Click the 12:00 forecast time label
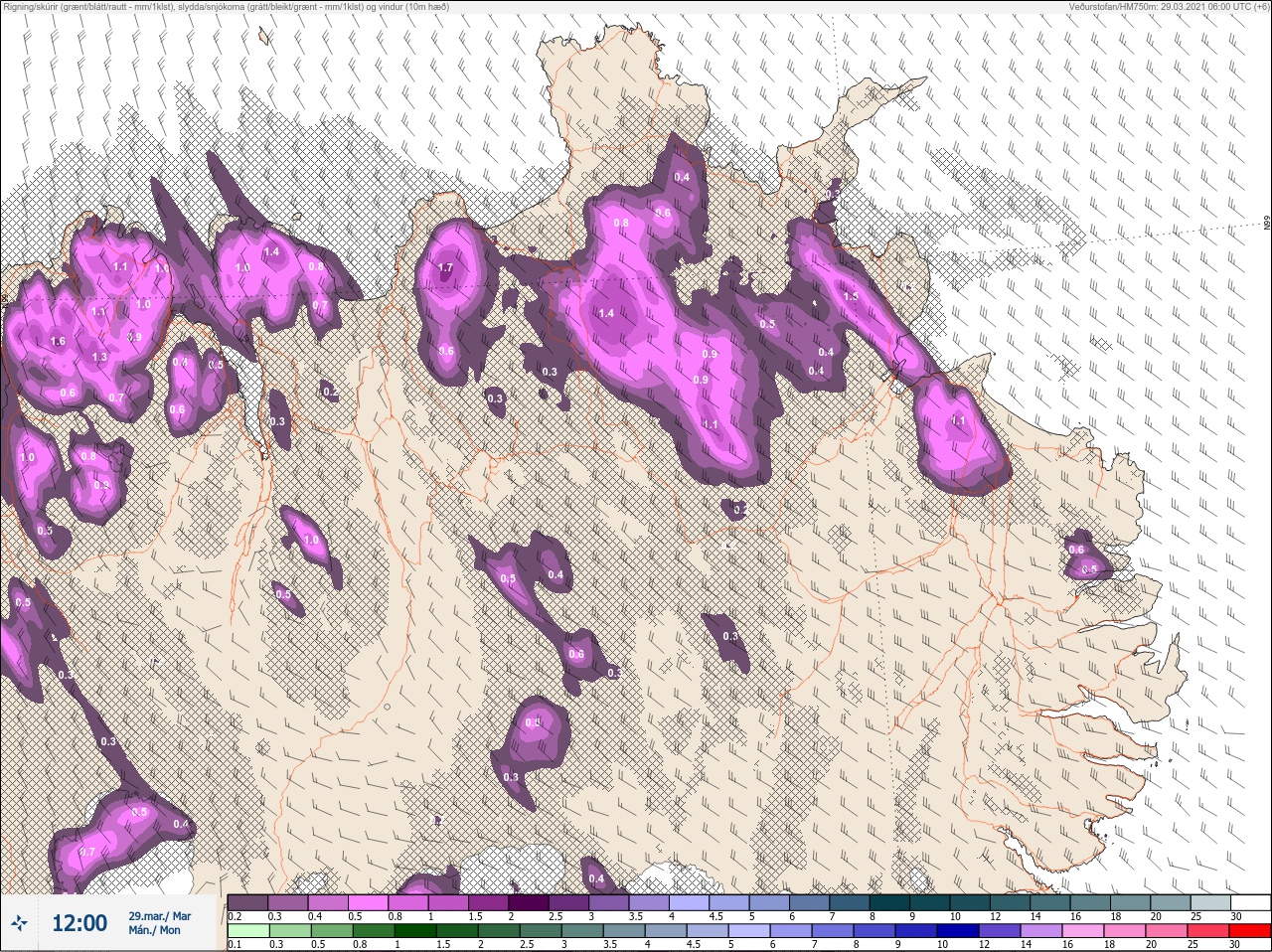This screenshot has width=1272, height=952. click(79, 924)
